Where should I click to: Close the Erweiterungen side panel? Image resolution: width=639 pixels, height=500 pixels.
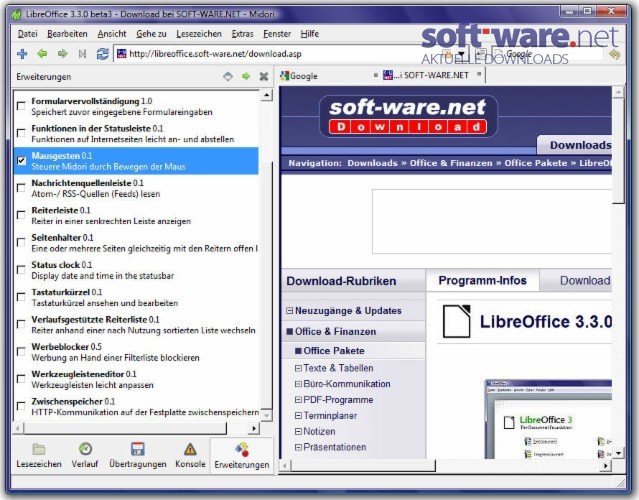264,76
